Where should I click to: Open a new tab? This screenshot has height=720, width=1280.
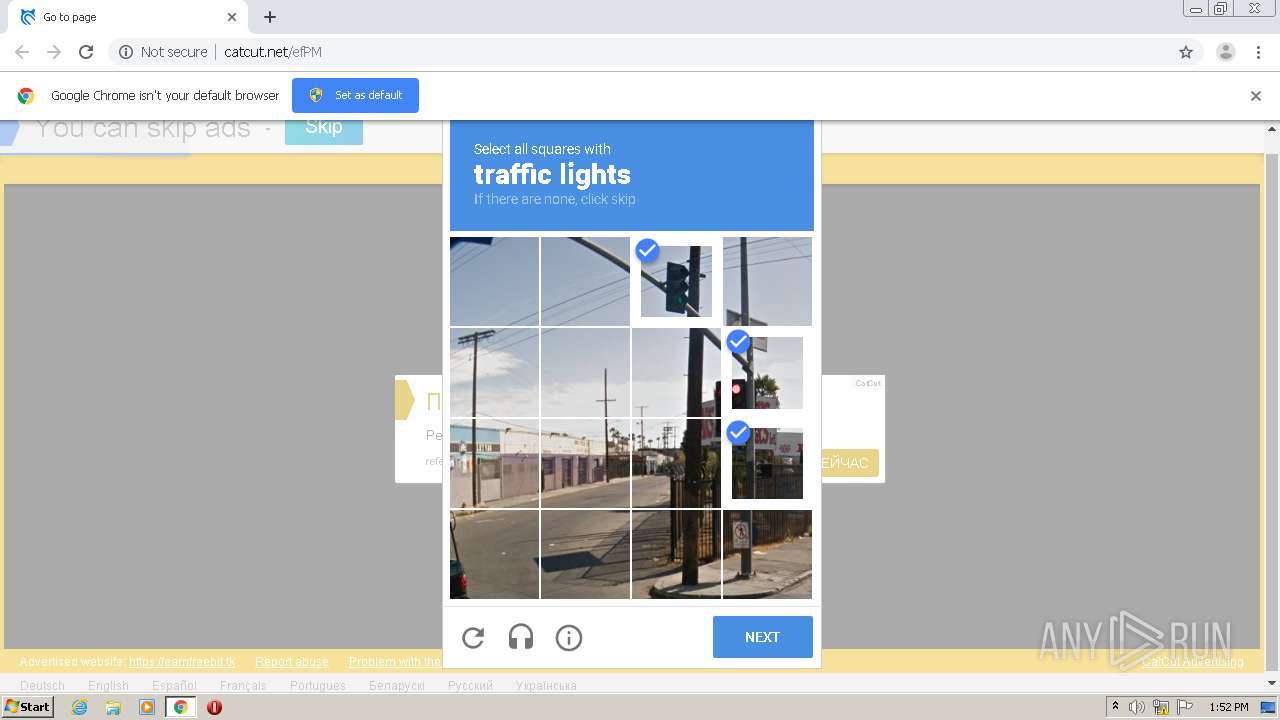pyautogui.click(x=270, y=17)
